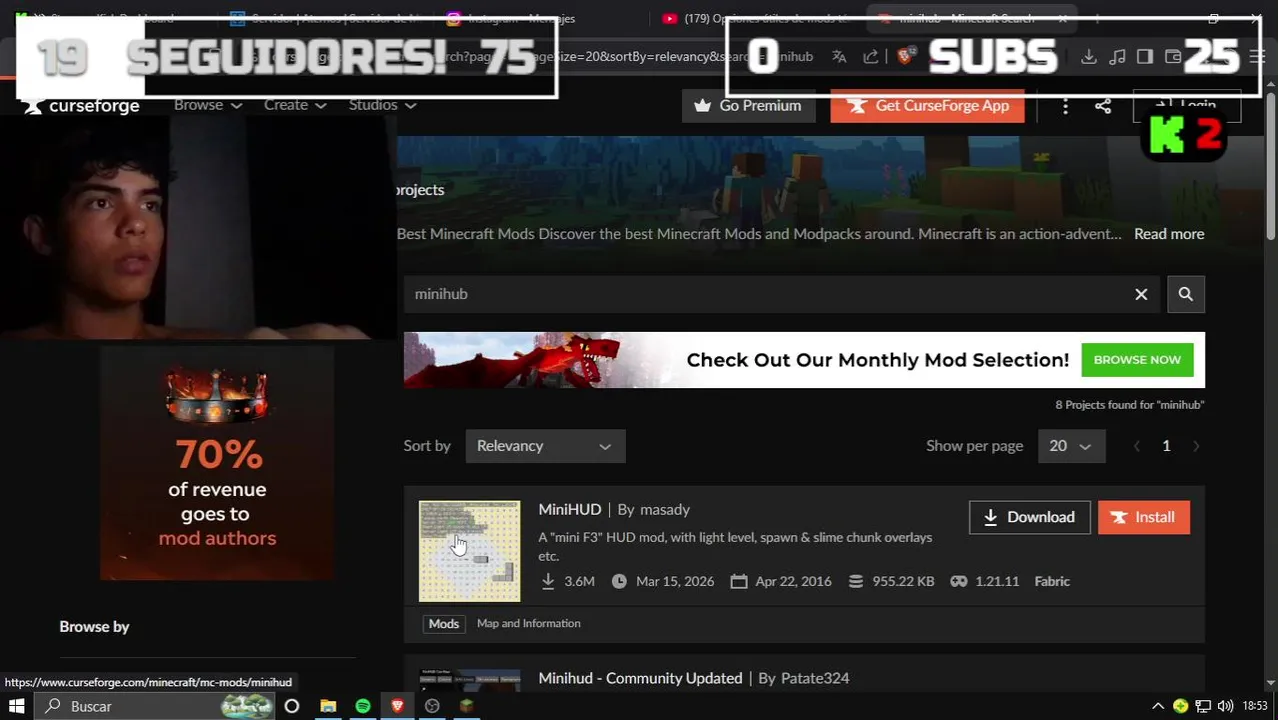Clear the search with X icon
1278x720 pixels.
coord(1141,294)
